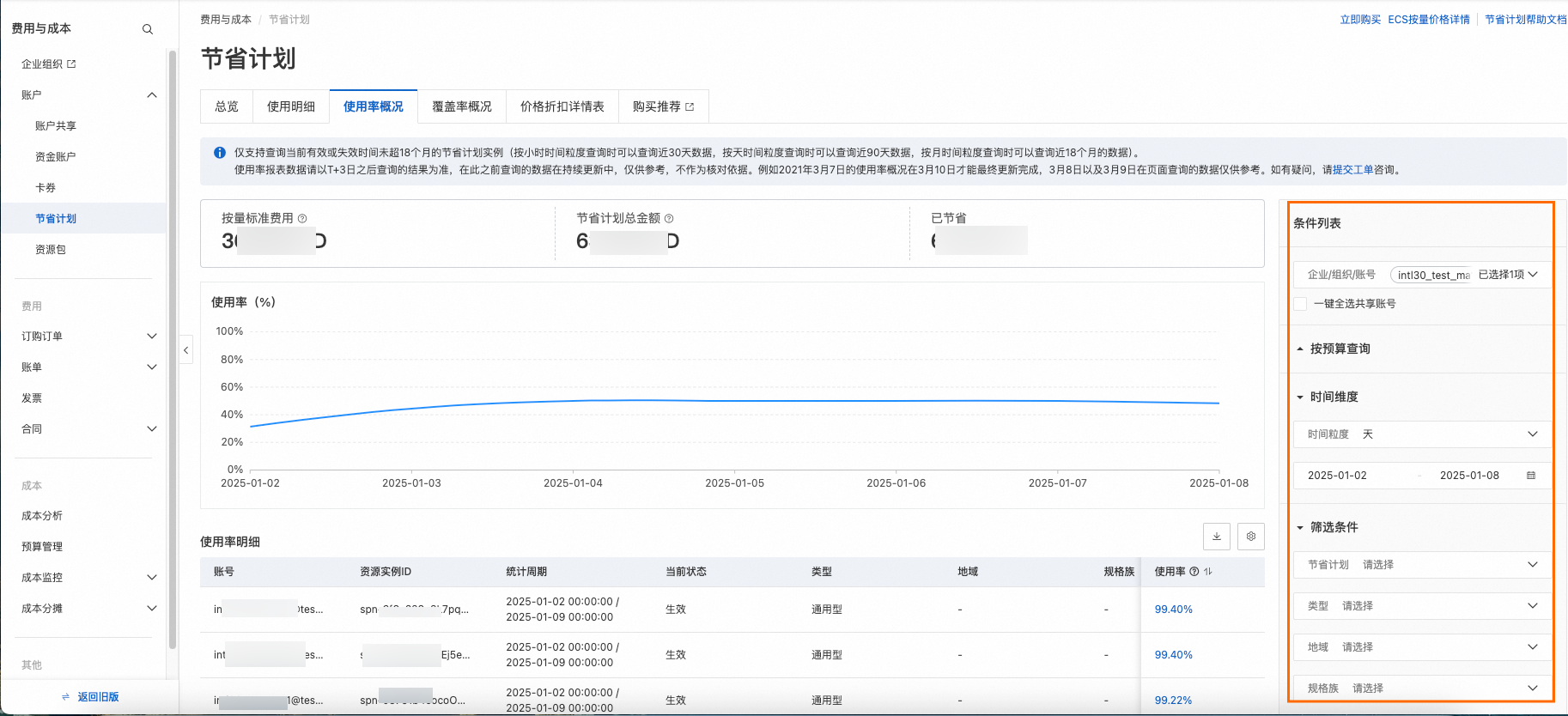Image resolution: width=1568 pixels, height=716 pixels.
Task: Open 价格折扣详情表 tab
Action: tap(562, 106)
